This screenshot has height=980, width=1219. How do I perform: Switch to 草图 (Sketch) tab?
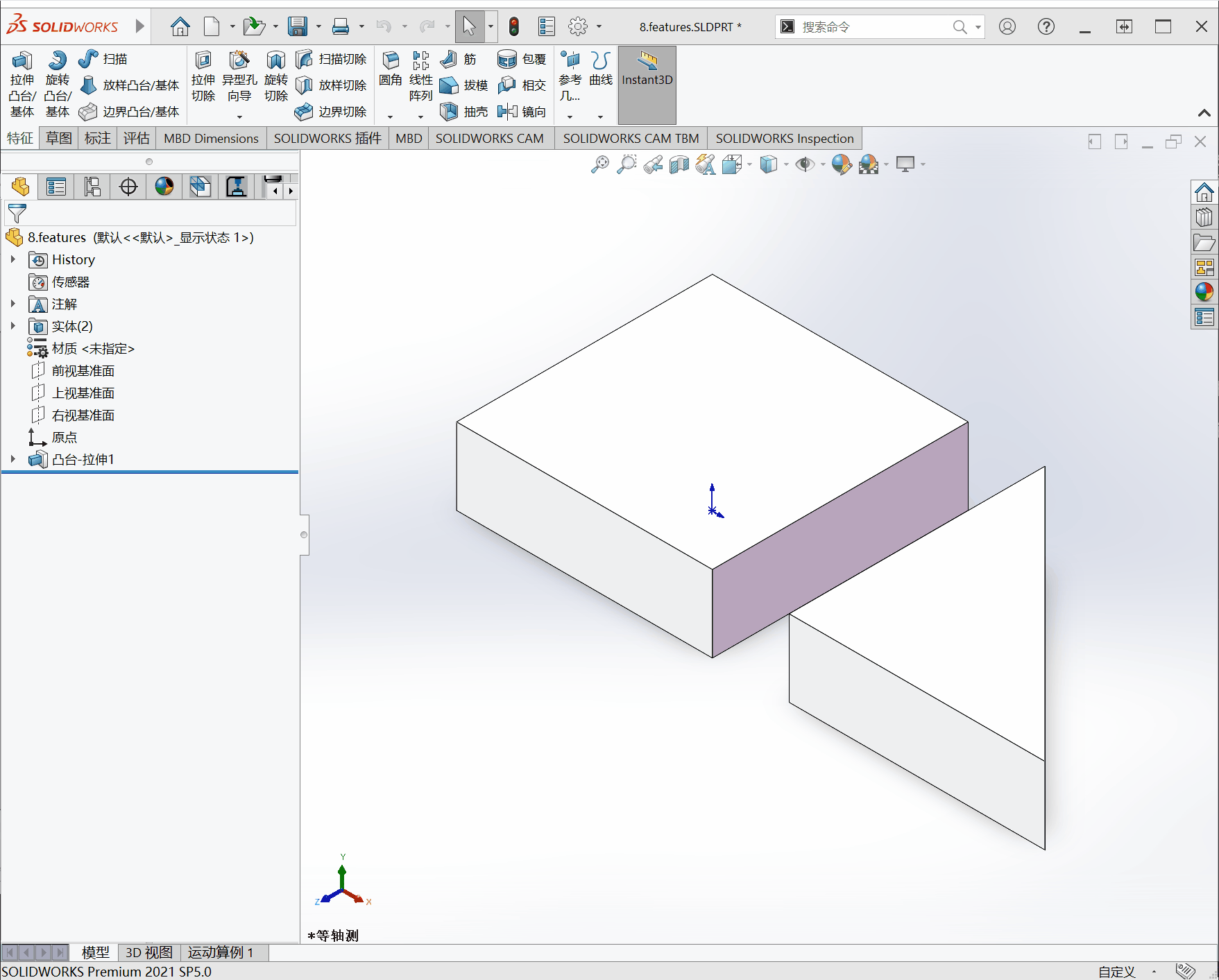click(x=59, y=138)
